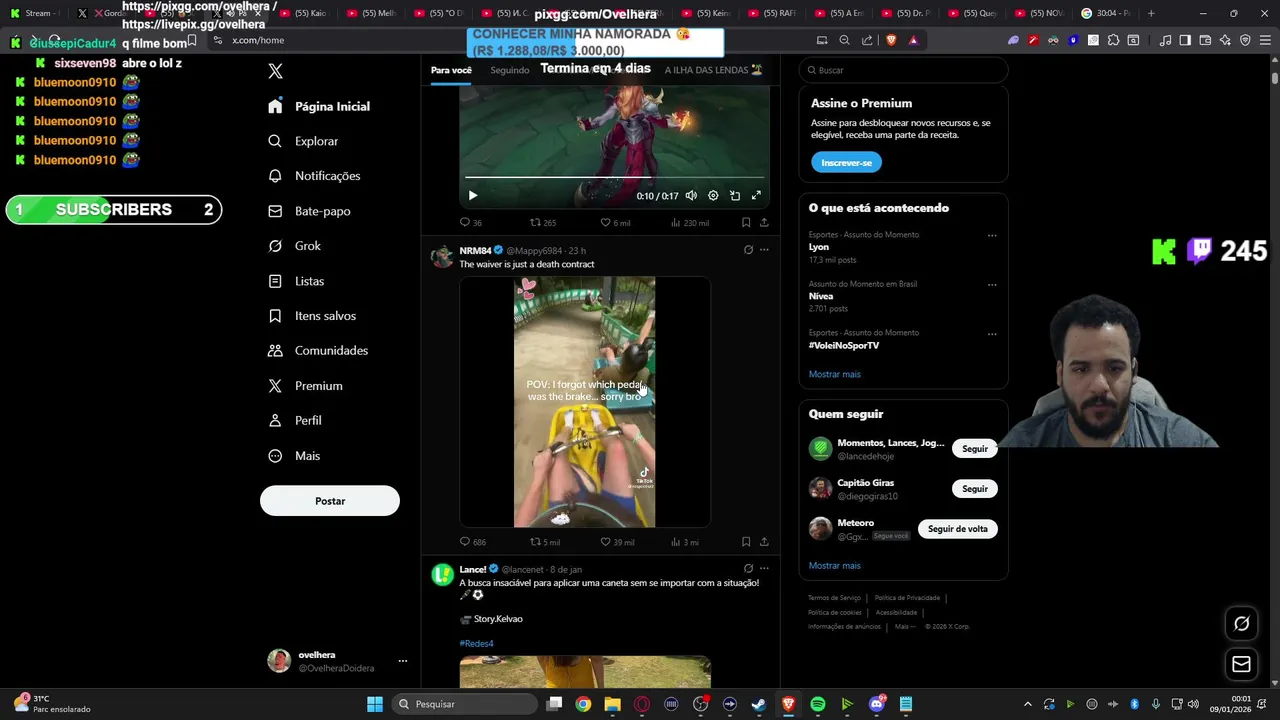Viewport: 1280px width, 720px height.
Task: Open floating messages envelope button
Action: [1241, 664]
